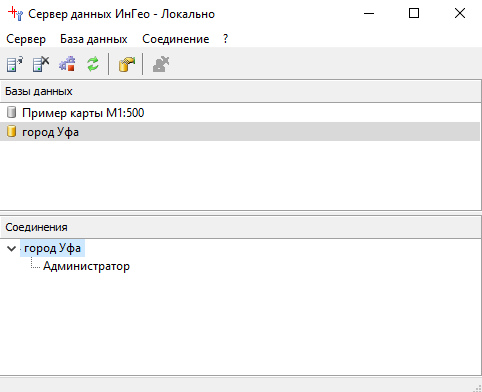Click the yellow cylinder icon of город Уфа

pos(11,131)
